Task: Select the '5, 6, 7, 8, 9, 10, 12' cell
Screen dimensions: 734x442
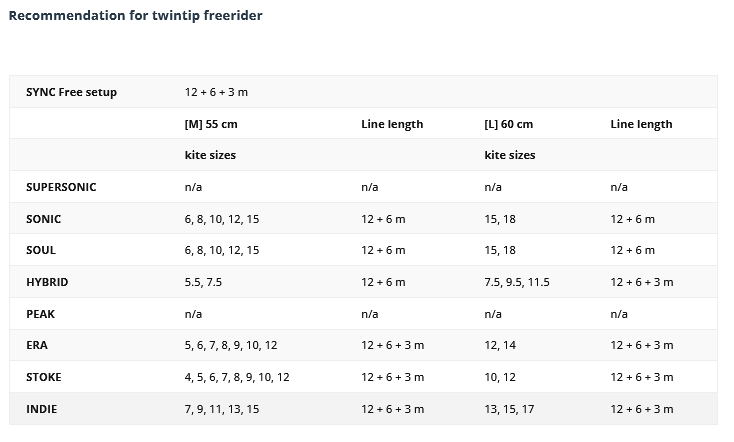Action: (x=231, y=345)
